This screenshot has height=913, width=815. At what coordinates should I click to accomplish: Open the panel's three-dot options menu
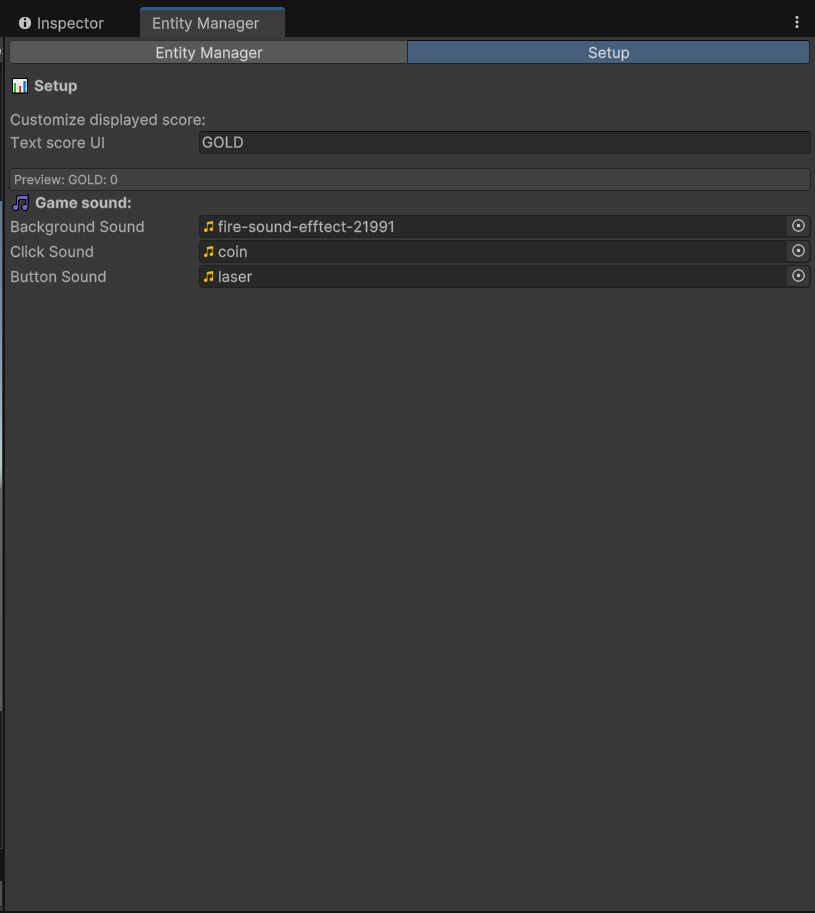(x=797, y=22)
